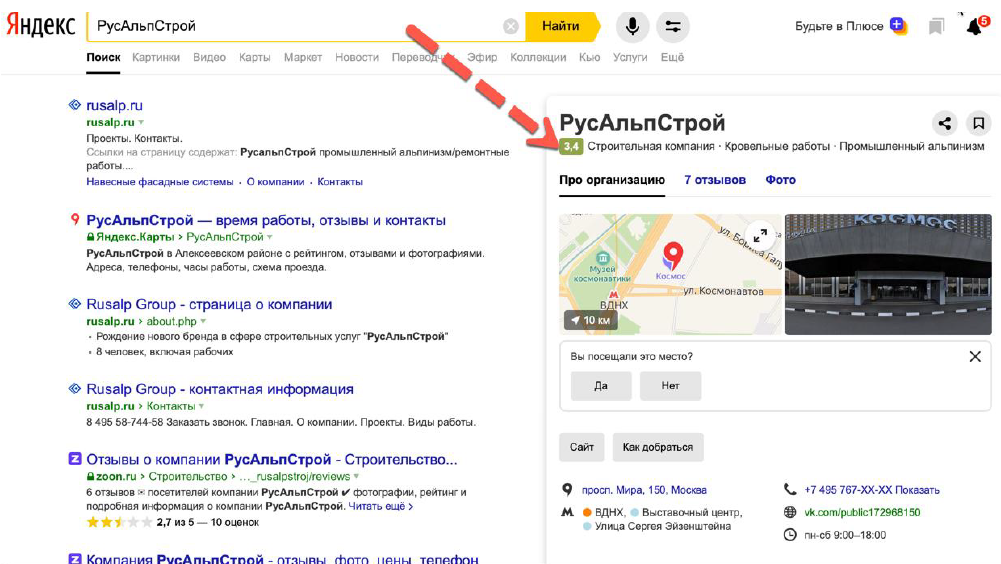This screenshot has width=1001, height=564.
Task: Open Навесные фасадные системы sitelink
Action: click(160, 182)
